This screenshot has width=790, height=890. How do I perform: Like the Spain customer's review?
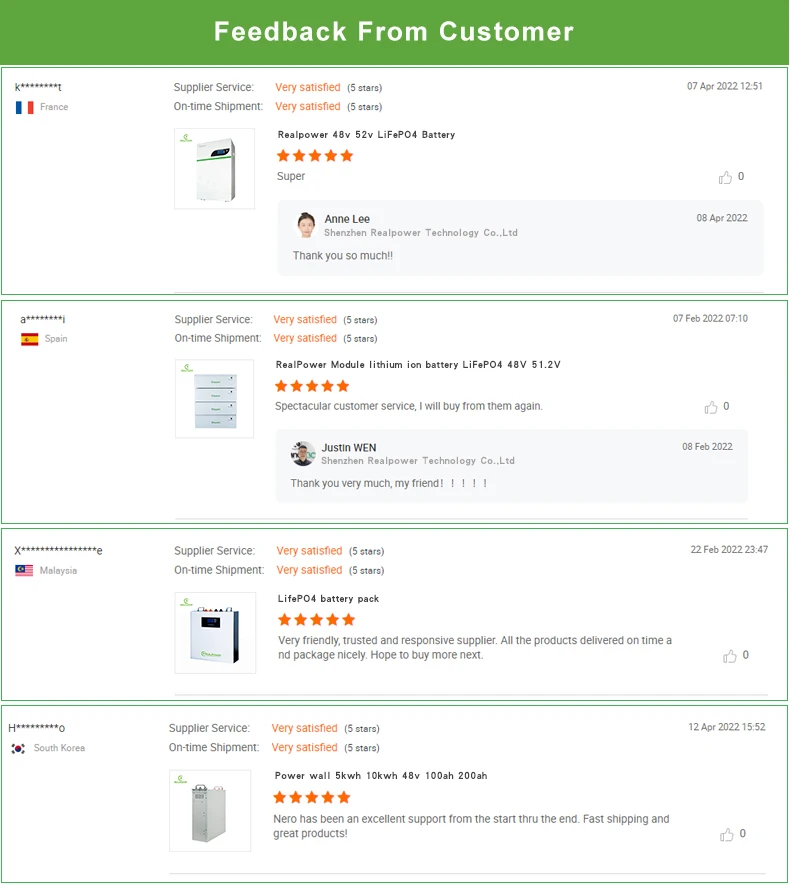point(711,408)
